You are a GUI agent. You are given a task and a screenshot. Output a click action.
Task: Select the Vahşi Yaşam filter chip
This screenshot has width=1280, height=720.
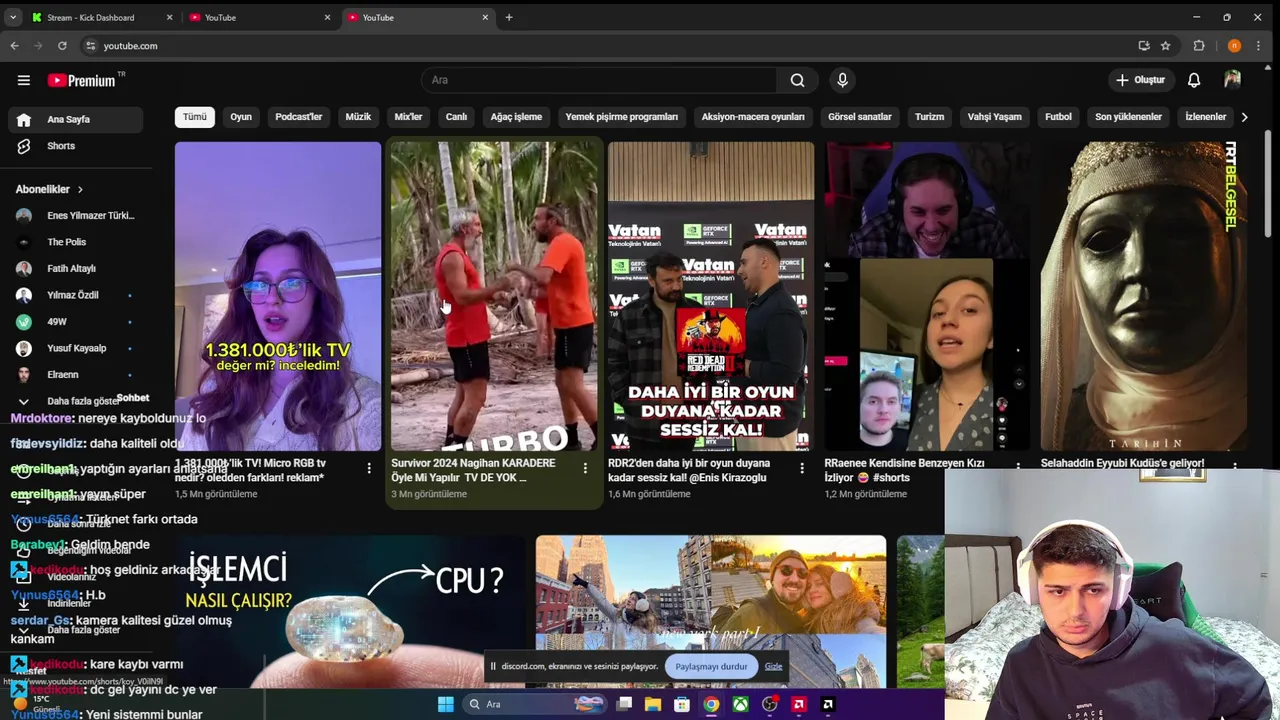pyautogui.click(x=994, y=117)
